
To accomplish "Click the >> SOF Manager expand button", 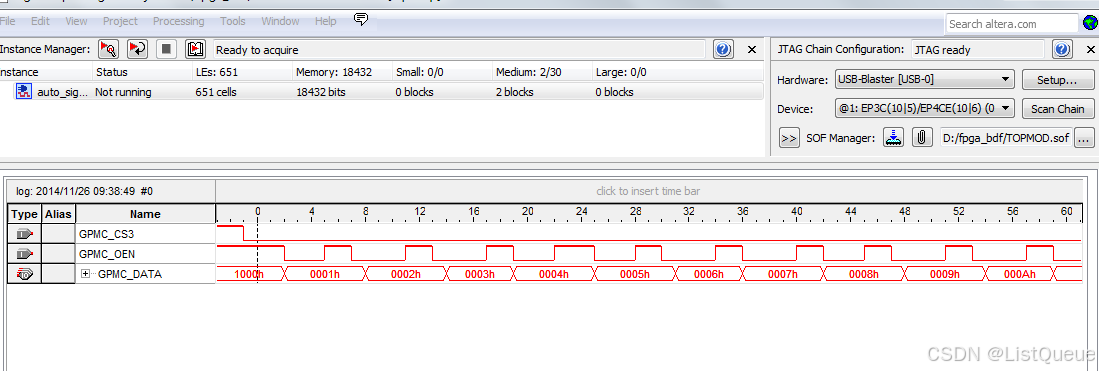I will [789, 137].
